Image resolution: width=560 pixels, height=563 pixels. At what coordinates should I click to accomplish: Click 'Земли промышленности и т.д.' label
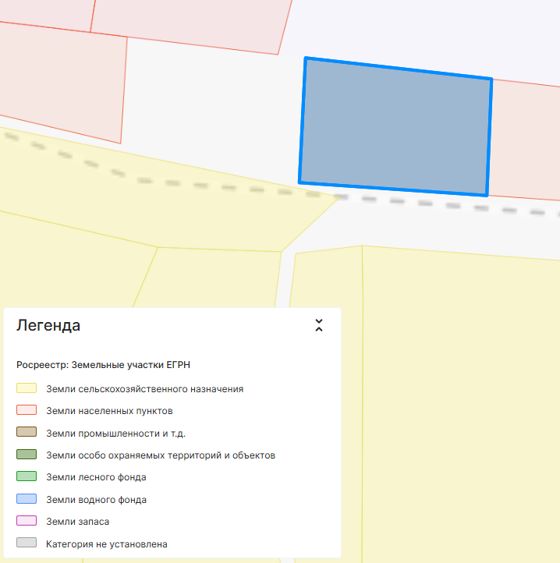(x=116, y=433)
